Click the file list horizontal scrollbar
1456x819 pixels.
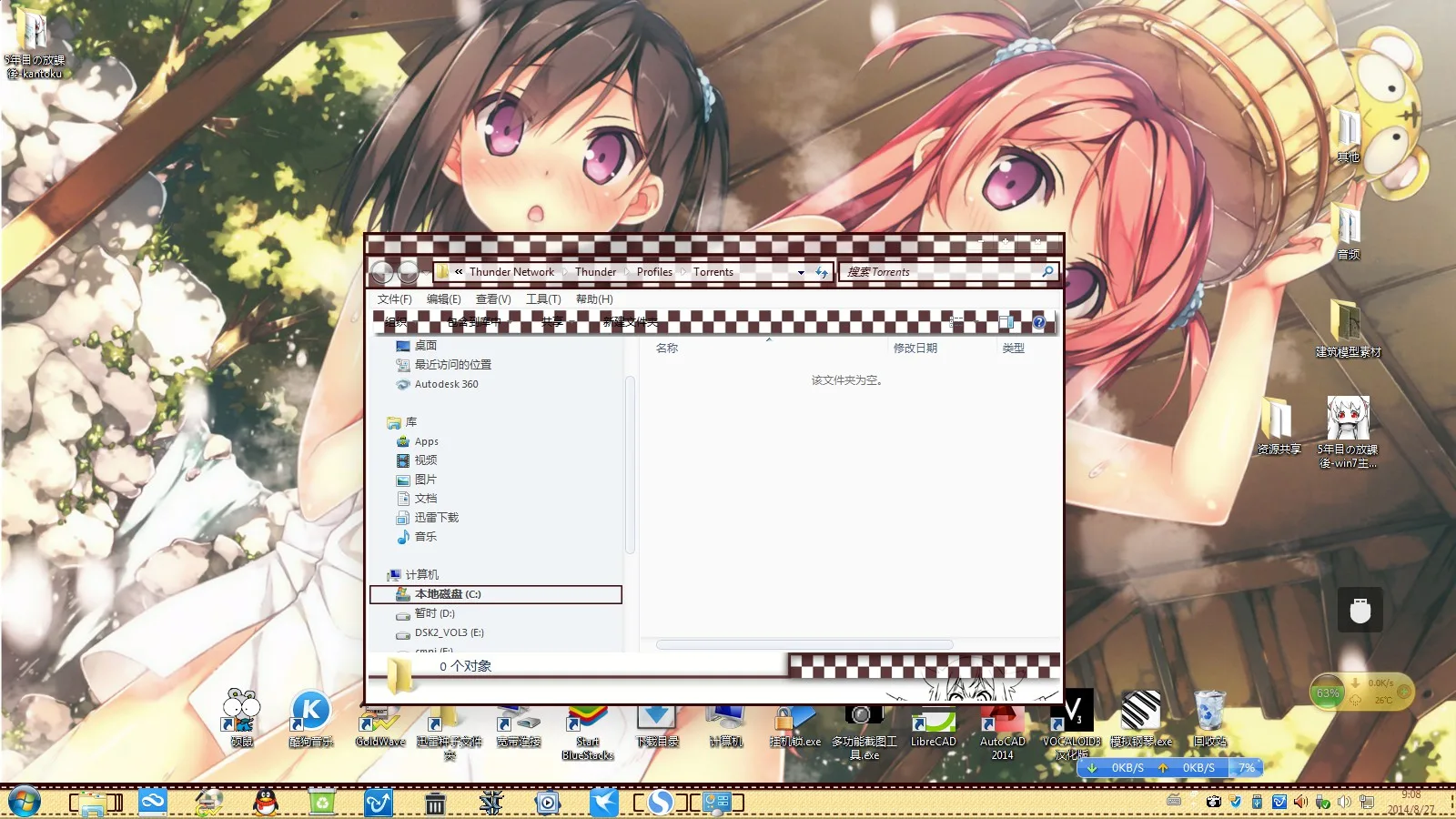click(804, 644)
